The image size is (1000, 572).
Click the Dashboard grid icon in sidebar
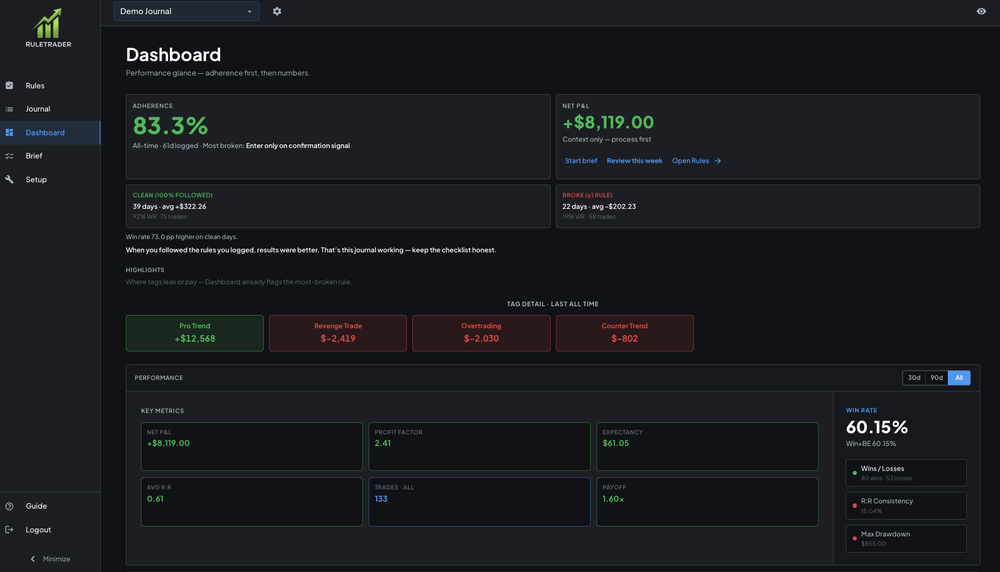pyautogui.click(x=10, y=133)
